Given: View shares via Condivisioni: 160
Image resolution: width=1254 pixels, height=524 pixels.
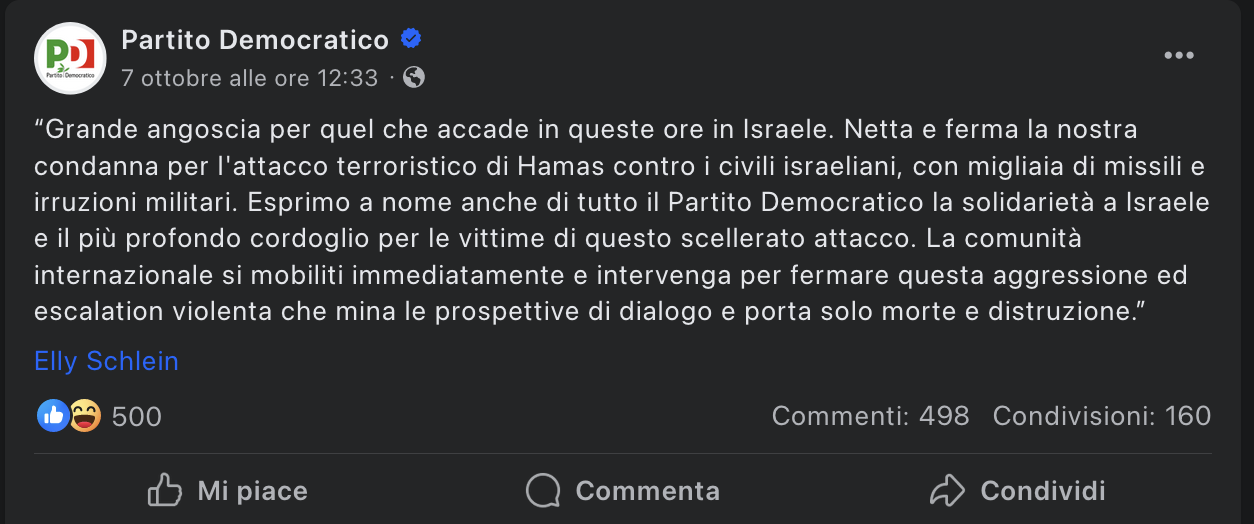Looking at the screenshot, I should click(x=1101, y=416).
